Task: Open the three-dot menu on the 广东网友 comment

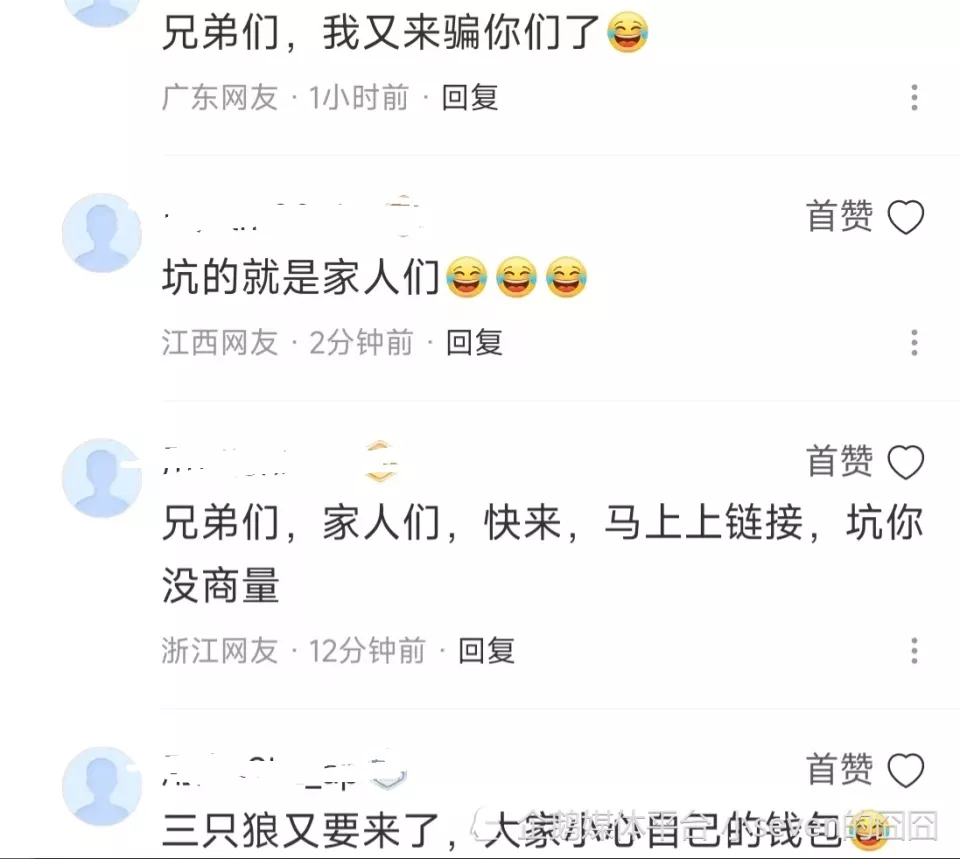Action: pos(914,97)
